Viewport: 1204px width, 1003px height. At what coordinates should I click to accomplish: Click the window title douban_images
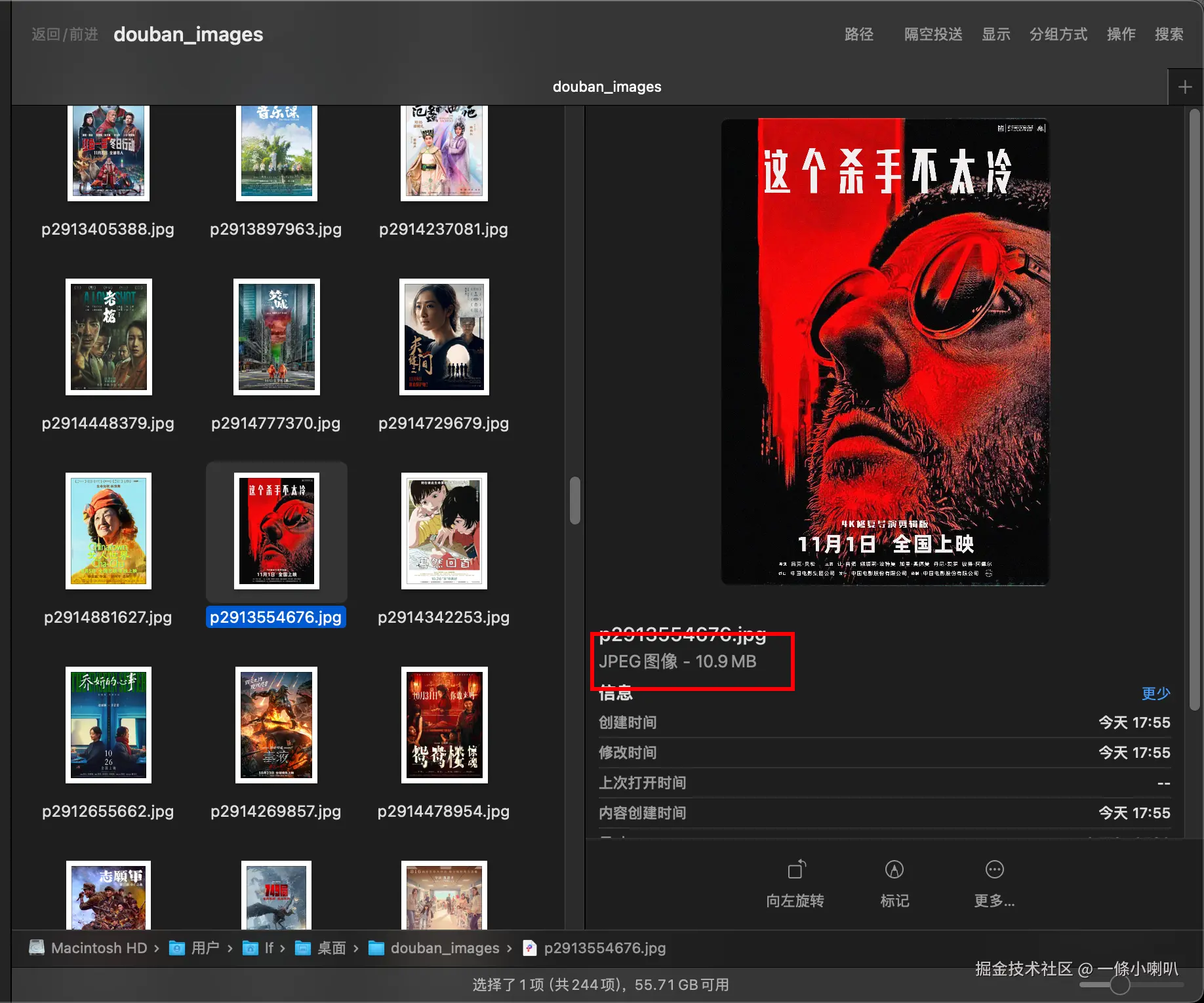188,34
